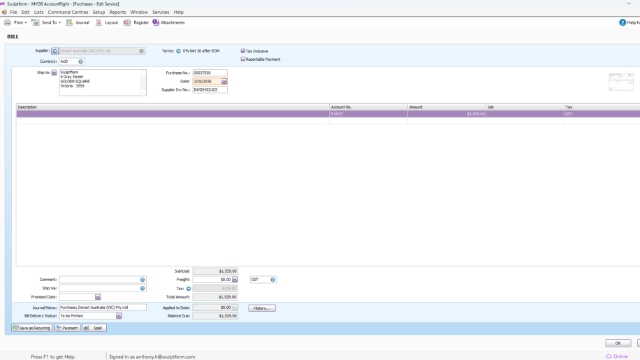This screenshot has height=360, width=640.
Task: Open the Edit menu
Action: click(25, 12)
